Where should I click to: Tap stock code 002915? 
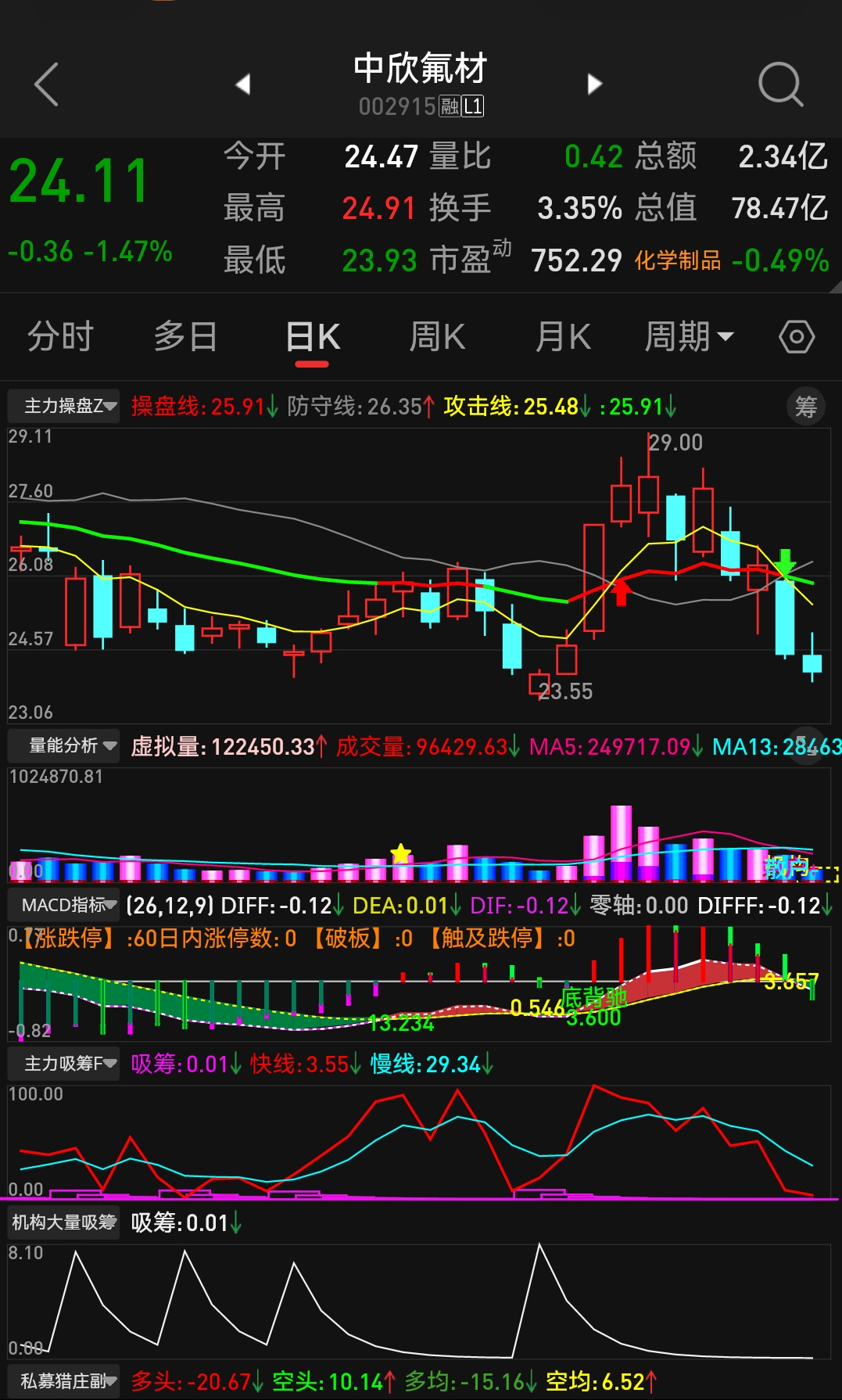click(397, 106)
